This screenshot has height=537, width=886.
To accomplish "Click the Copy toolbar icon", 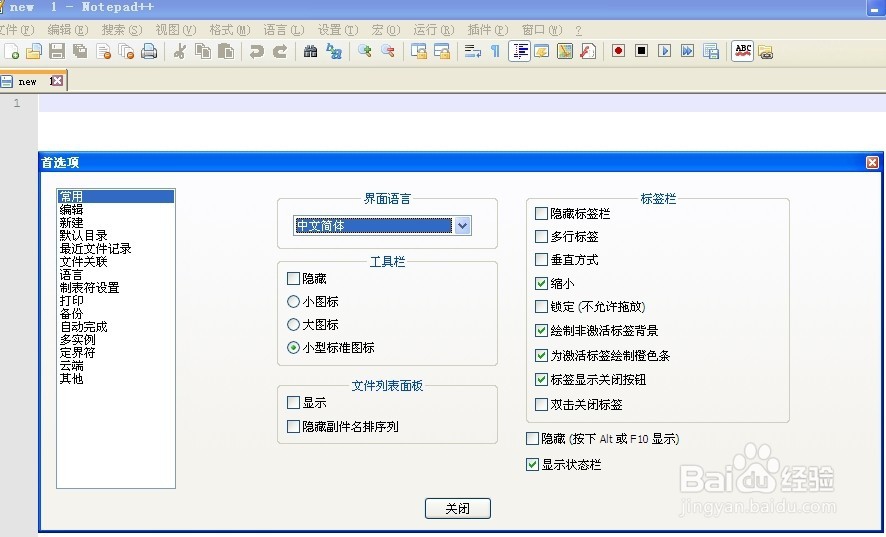I will 203,51.
